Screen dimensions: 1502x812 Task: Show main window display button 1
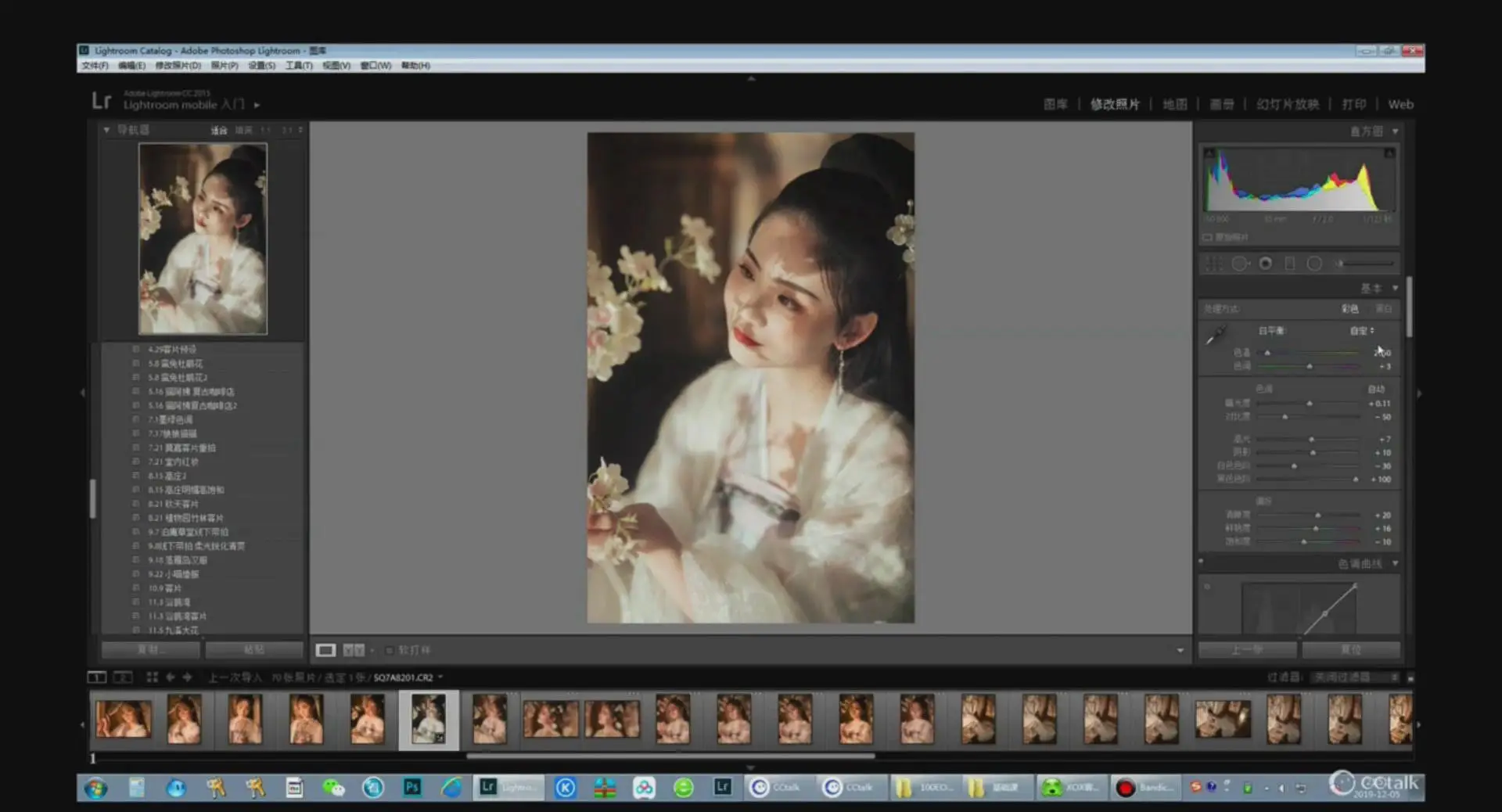[x=96, y=677]
